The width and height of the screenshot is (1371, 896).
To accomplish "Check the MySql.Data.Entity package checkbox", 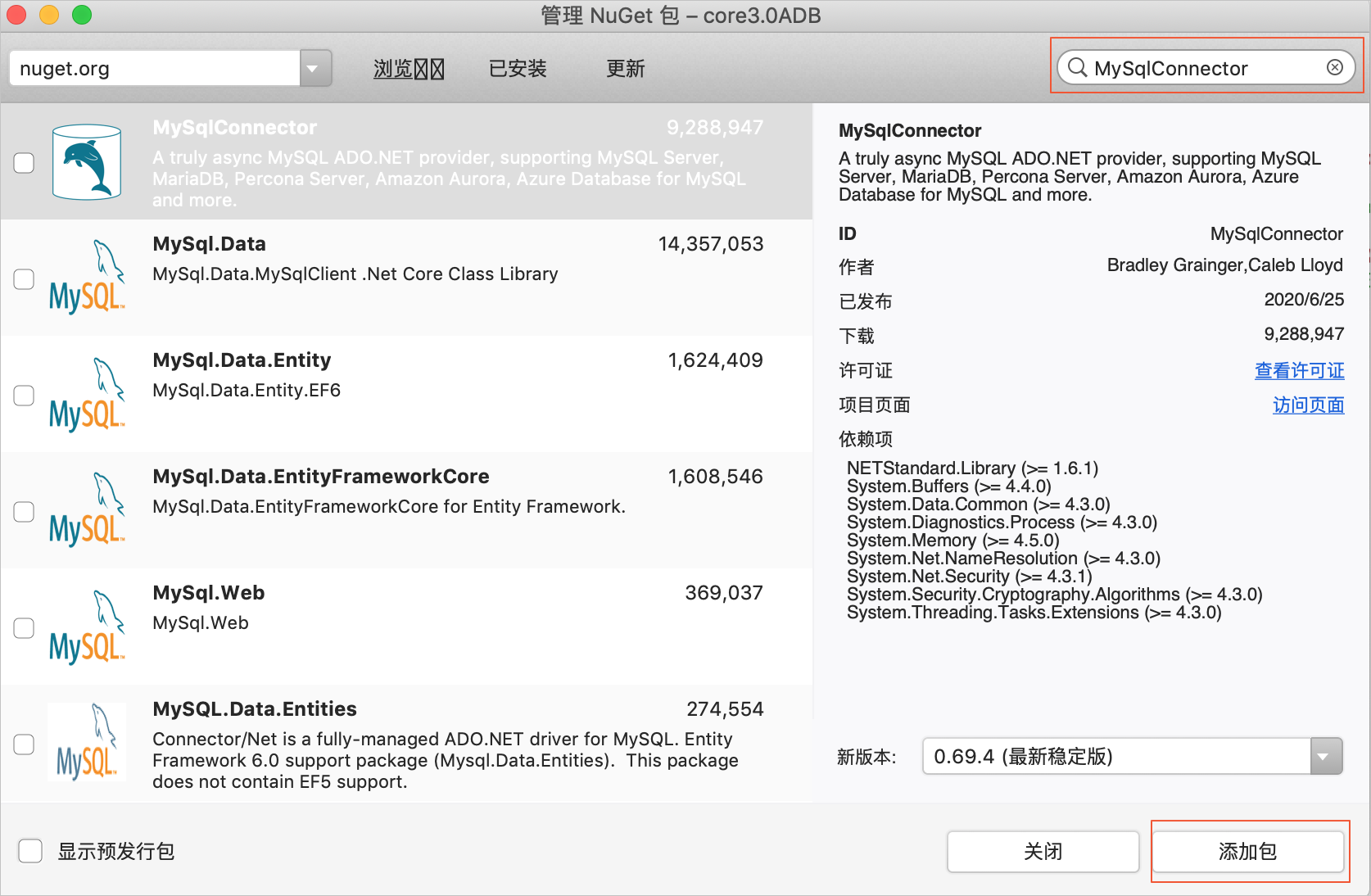I will tap(24, 395).
